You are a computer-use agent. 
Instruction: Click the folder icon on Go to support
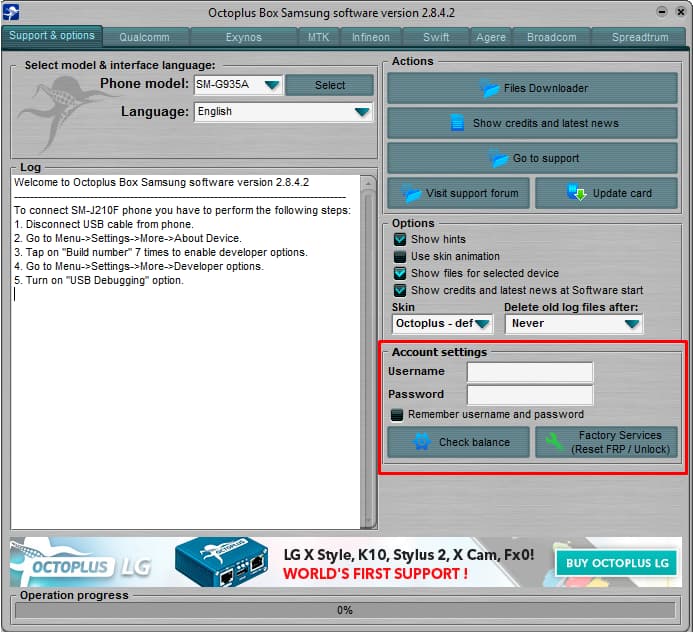pyautogui.click(x=499, y=158)
